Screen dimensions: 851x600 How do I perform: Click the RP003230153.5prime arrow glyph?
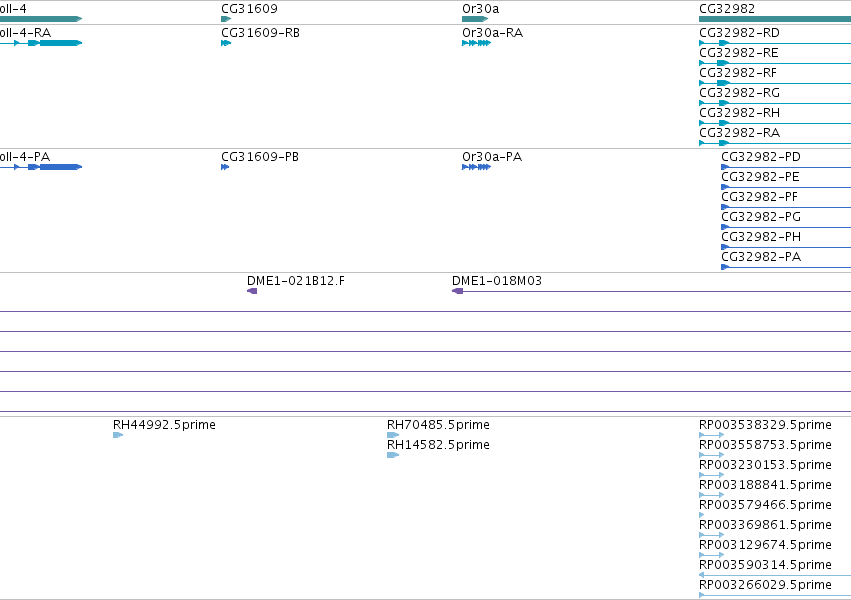click(x=712, y=475)
